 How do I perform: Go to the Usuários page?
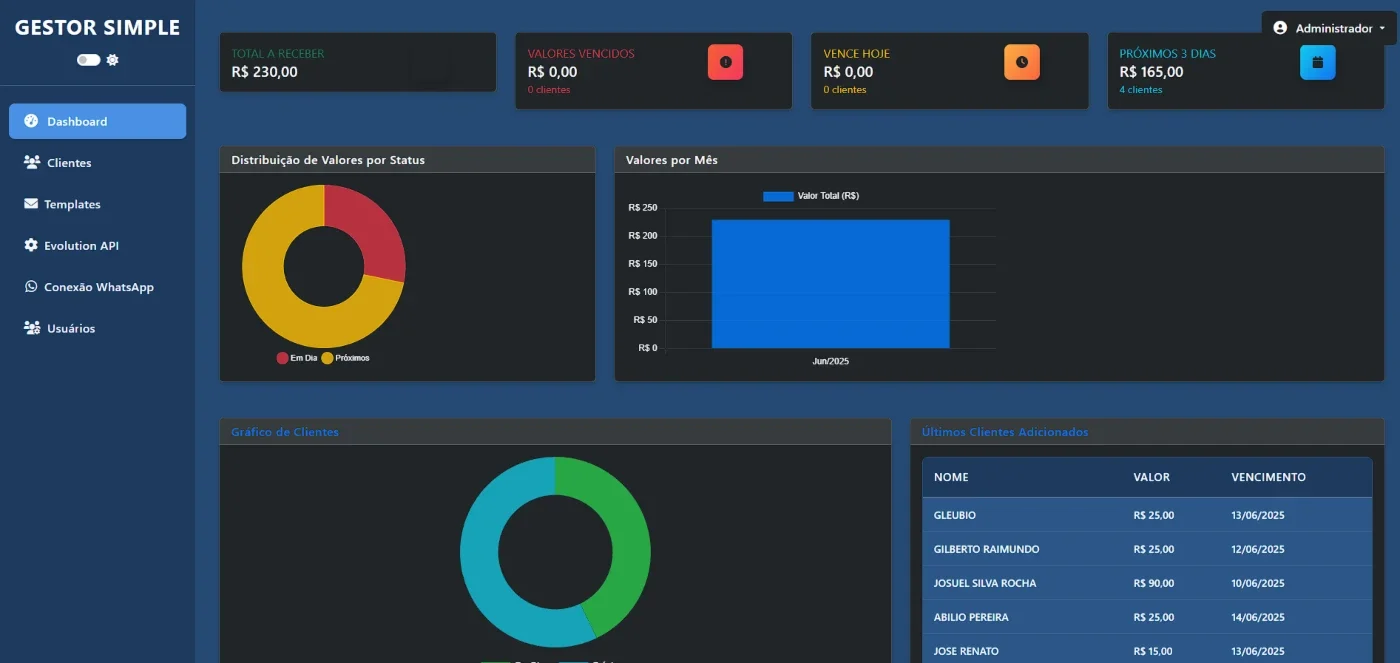coord(97,328)
